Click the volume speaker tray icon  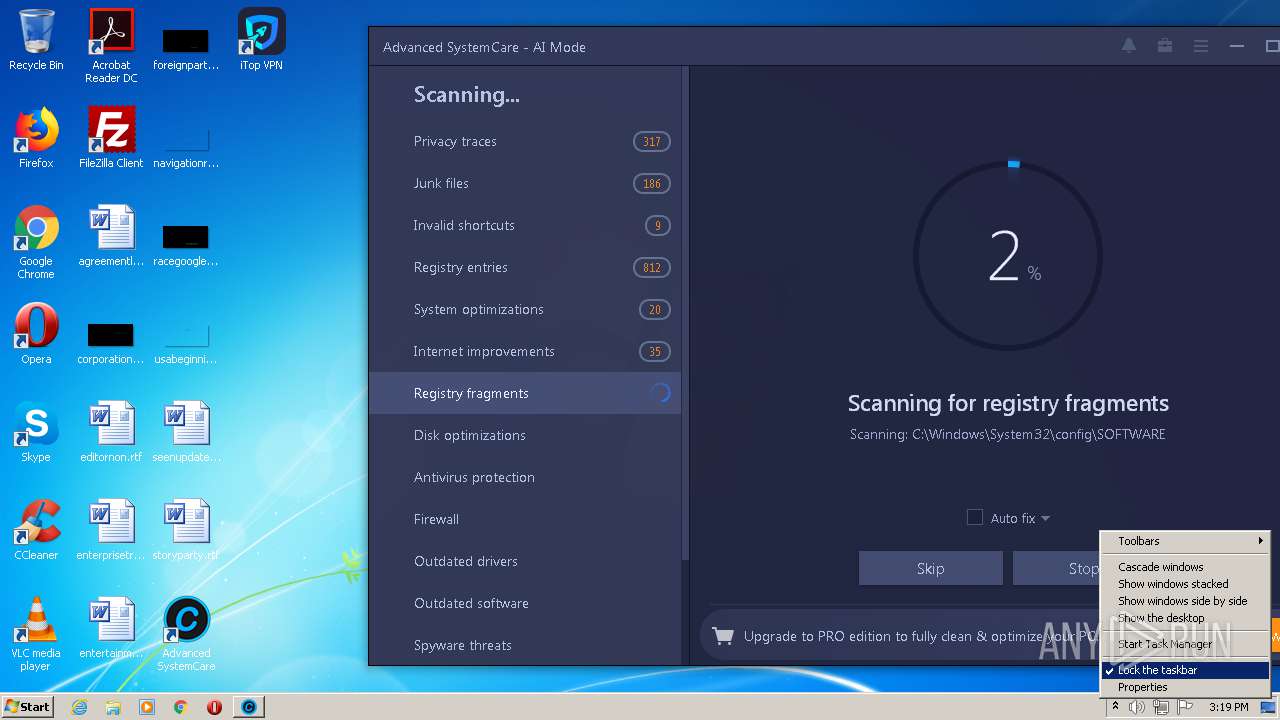1137,707
